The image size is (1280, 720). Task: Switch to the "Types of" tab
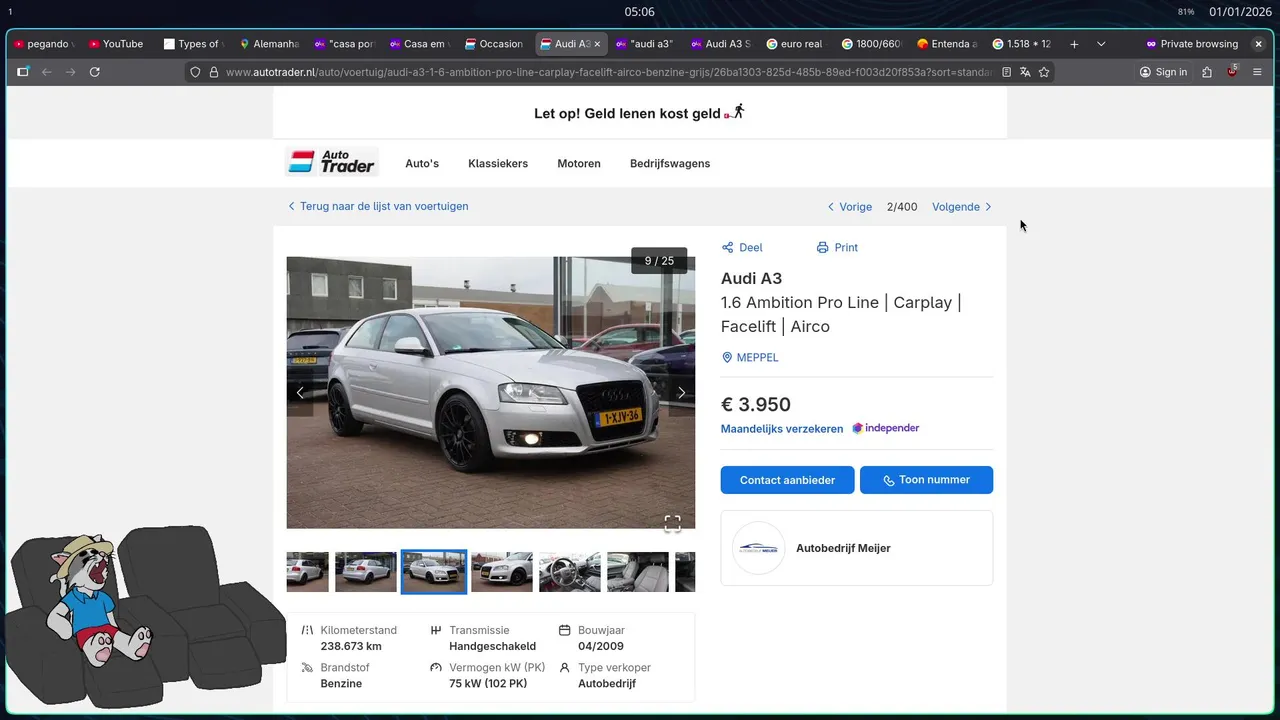pyautogui.click(x=192, y=44)
